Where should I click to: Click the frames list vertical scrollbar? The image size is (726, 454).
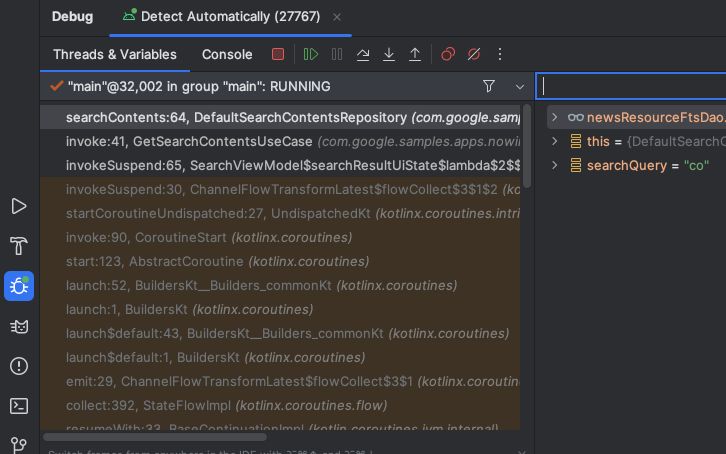526,146
